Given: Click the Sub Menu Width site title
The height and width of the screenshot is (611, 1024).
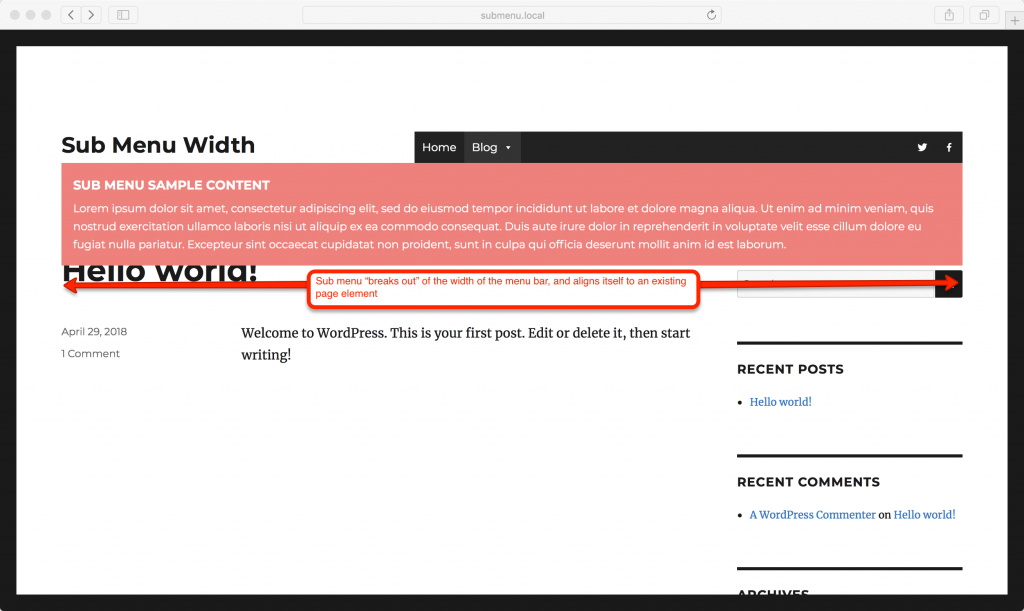Looking at the screenshot, I should pos(158,145).
